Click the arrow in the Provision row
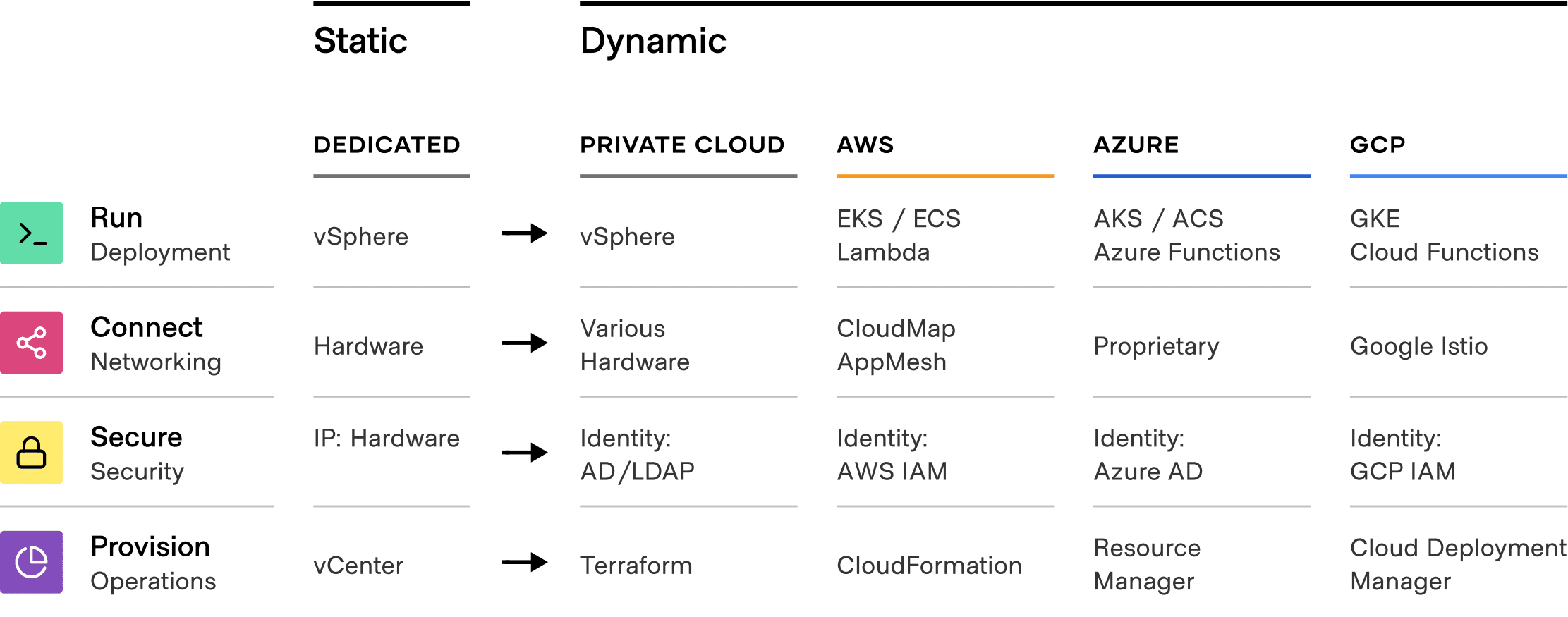 click(x=524, y=562)
